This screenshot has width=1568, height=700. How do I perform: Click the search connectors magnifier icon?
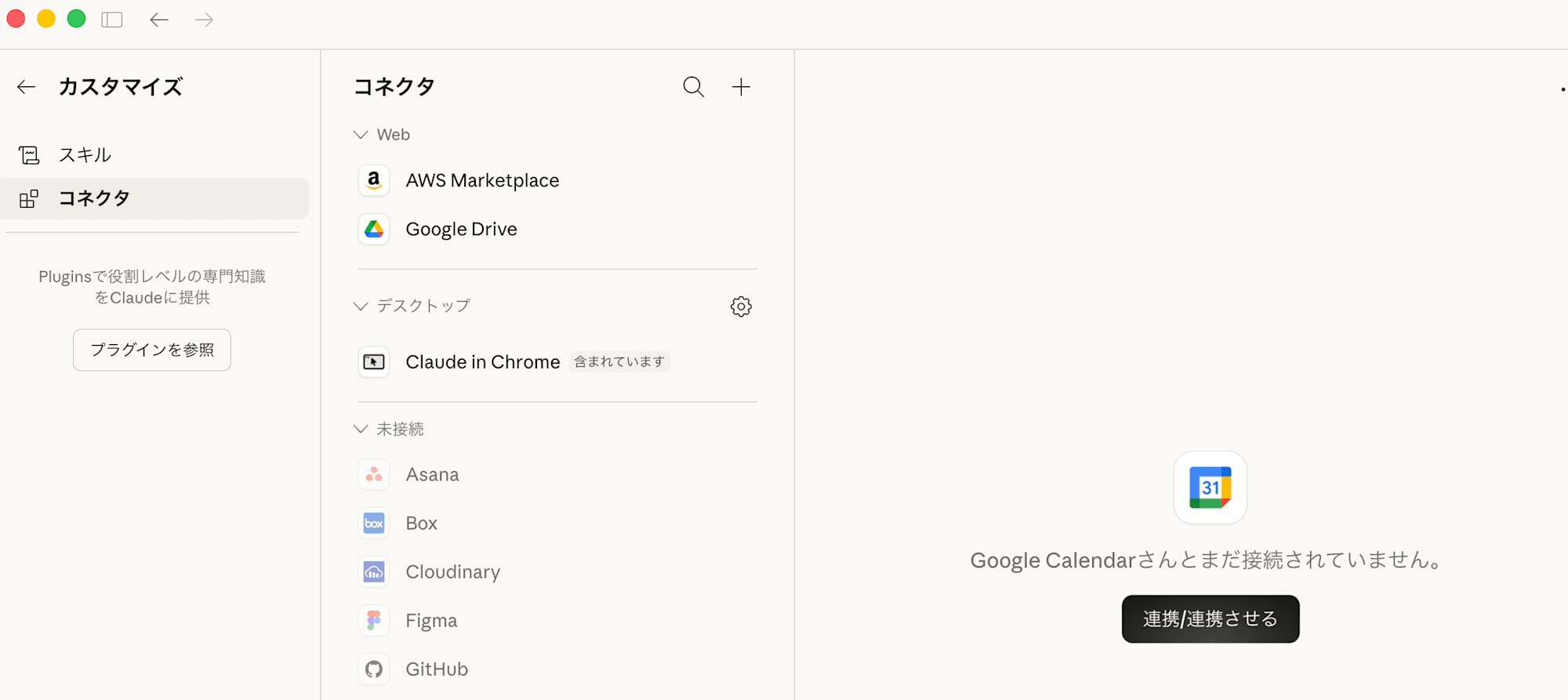click(x=693, y=86)
